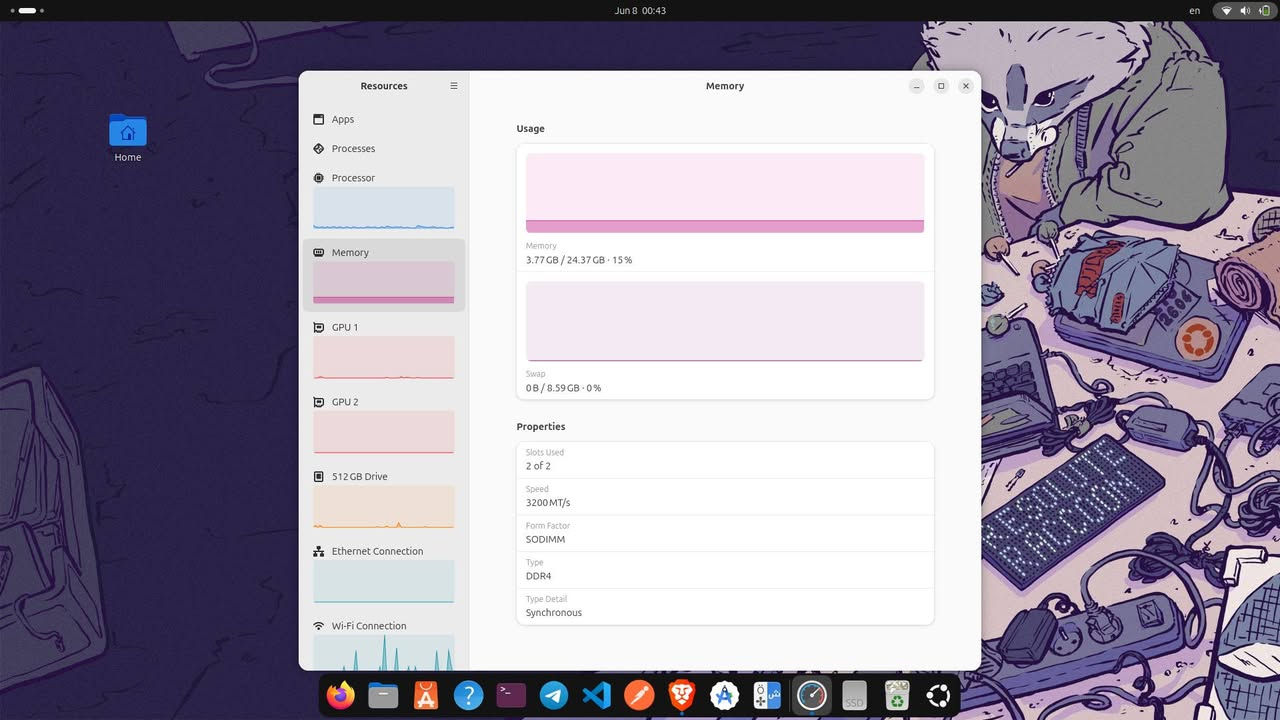The image size is (1280, 720).
Task: Open Postman from the dock
Action: click(640, 695)
